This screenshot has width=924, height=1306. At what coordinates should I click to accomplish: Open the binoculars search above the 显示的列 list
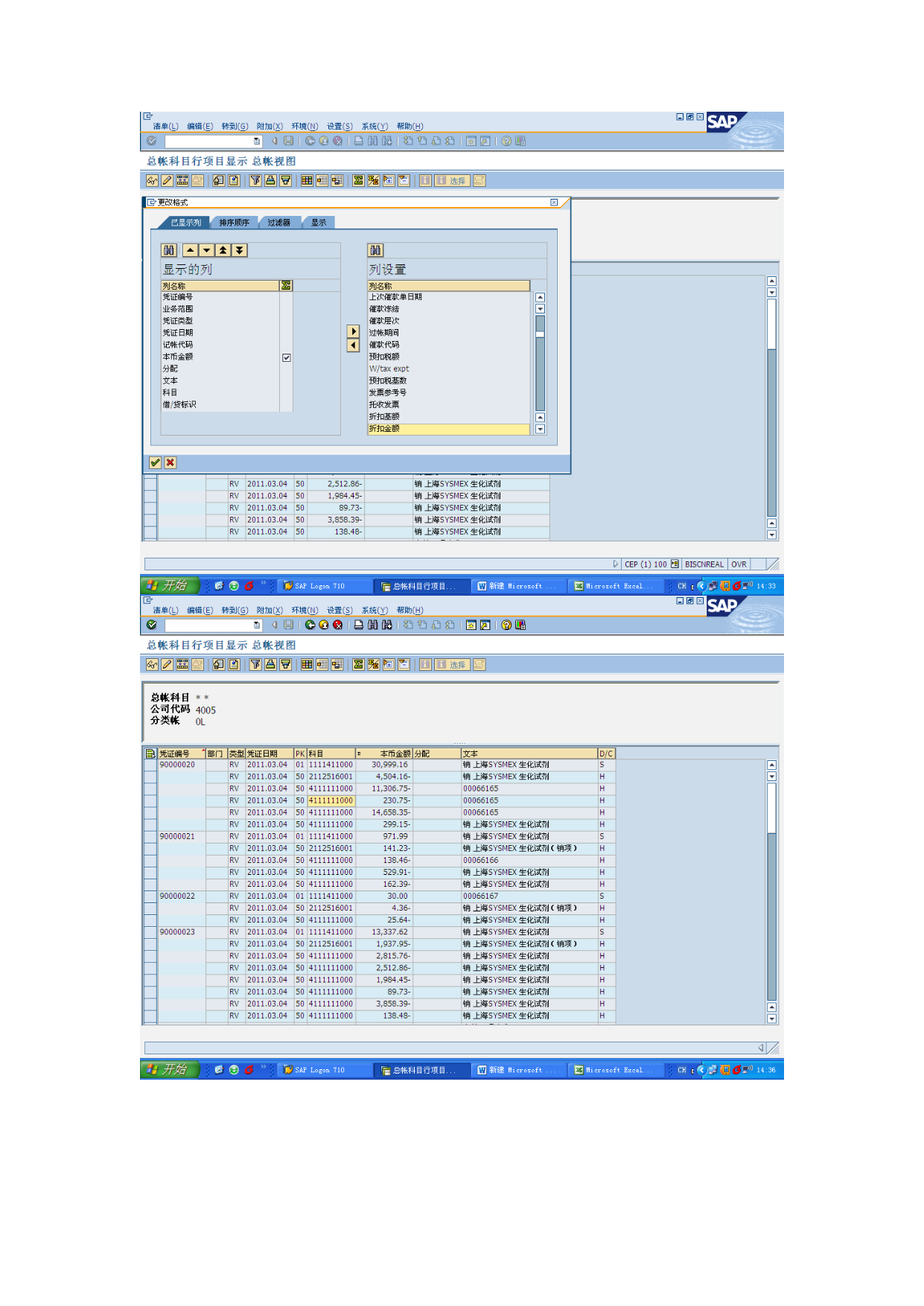[x=169, y=250]
